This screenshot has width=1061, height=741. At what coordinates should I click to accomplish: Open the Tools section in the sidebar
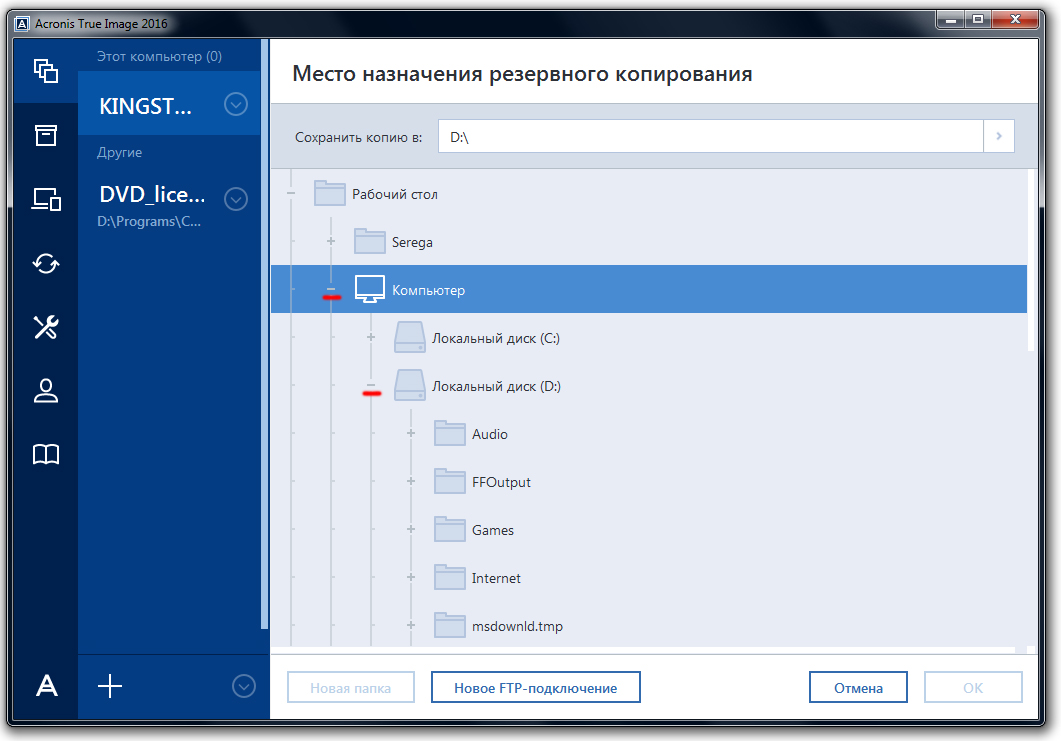45,327
